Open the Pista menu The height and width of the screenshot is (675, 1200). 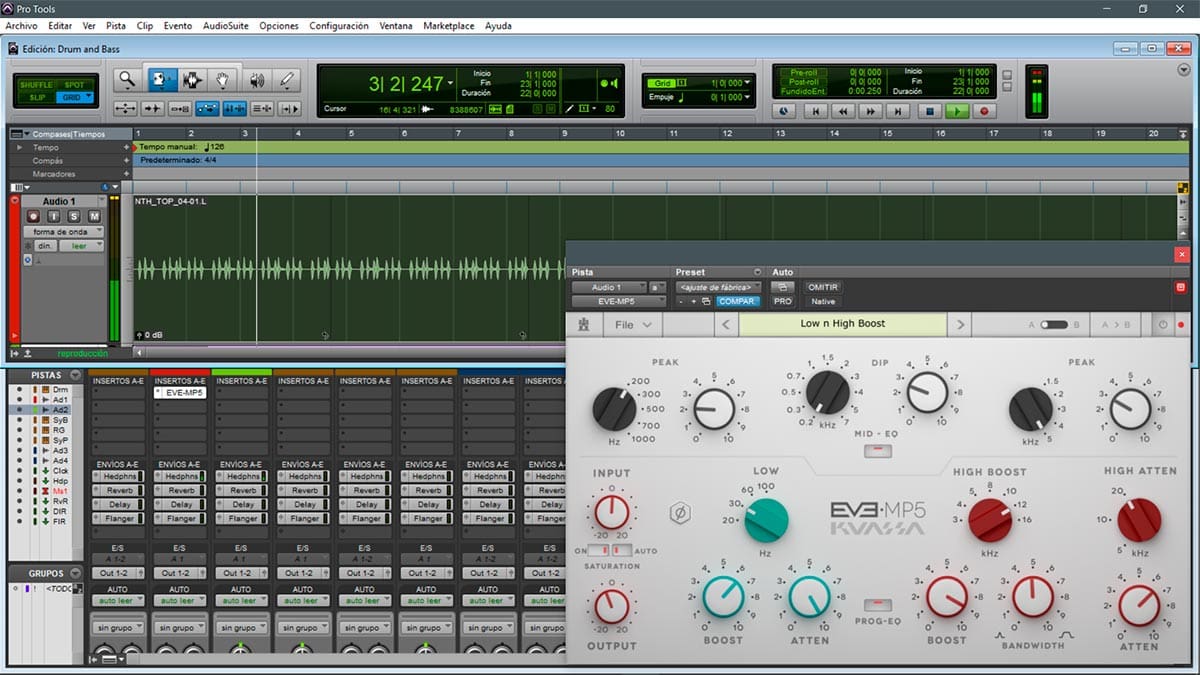tap(116, 26)
